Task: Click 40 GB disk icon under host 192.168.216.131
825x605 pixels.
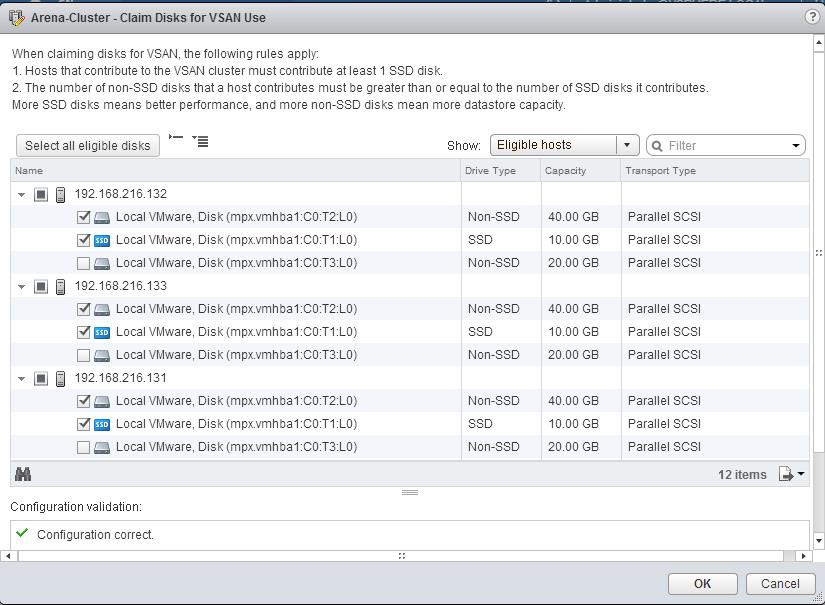Action: pyautogui.click(x=102, y=401)
